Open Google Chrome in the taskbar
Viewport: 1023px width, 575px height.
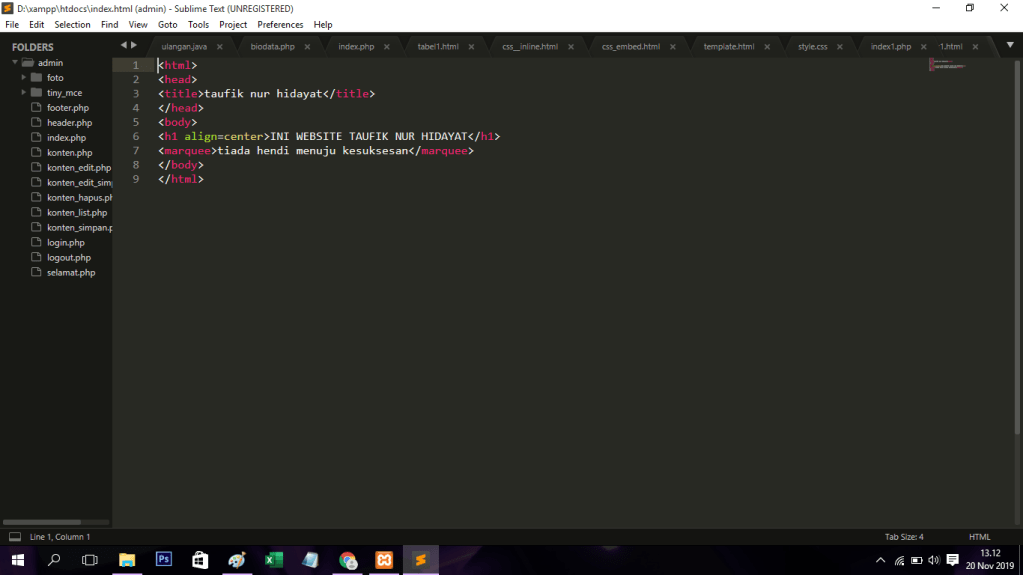pyautogui.click(x=347, y=560)
